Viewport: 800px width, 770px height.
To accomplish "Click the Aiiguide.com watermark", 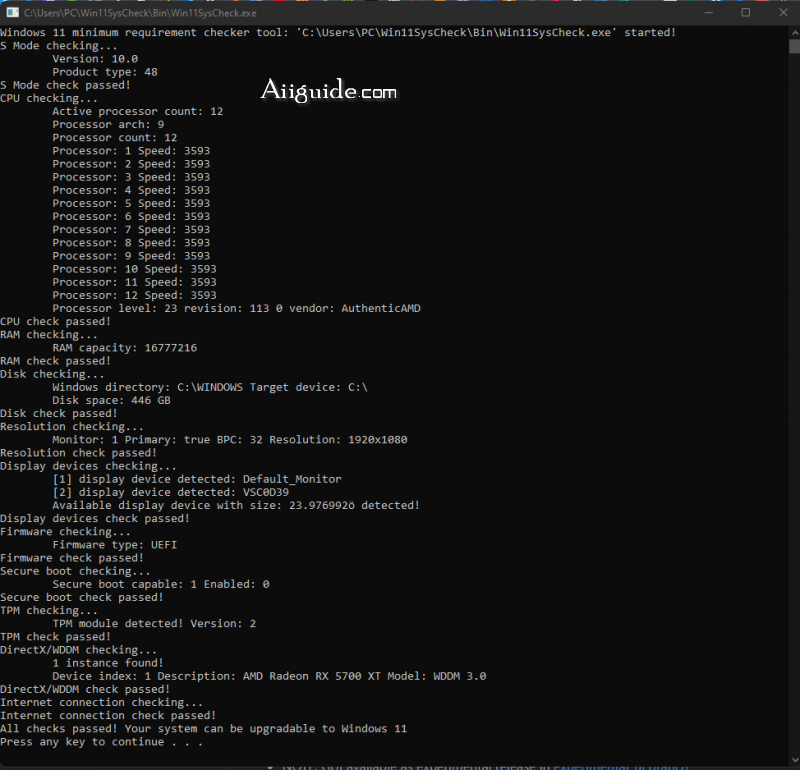I will click(329, 90).
